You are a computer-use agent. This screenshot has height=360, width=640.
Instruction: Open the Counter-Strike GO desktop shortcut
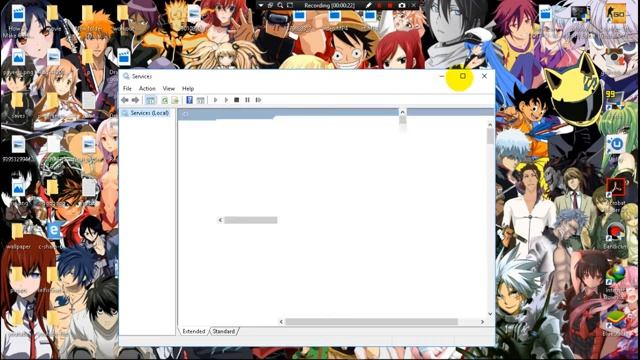(616, 15)
